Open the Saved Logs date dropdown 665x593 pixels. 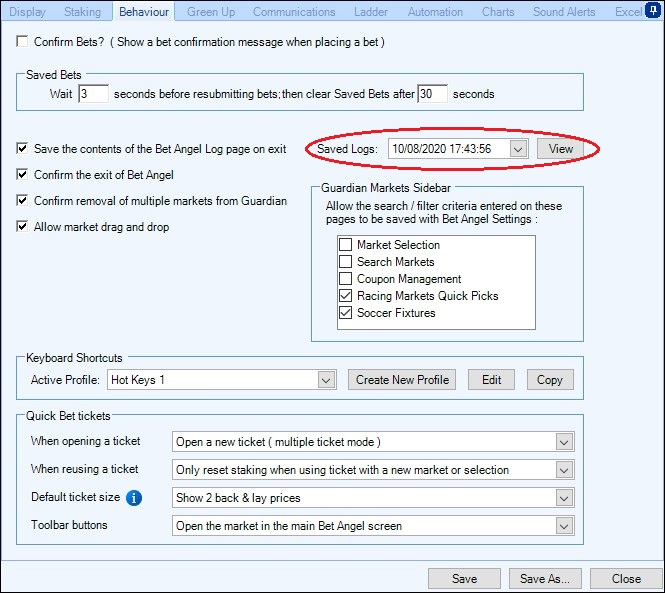[518, 149]
